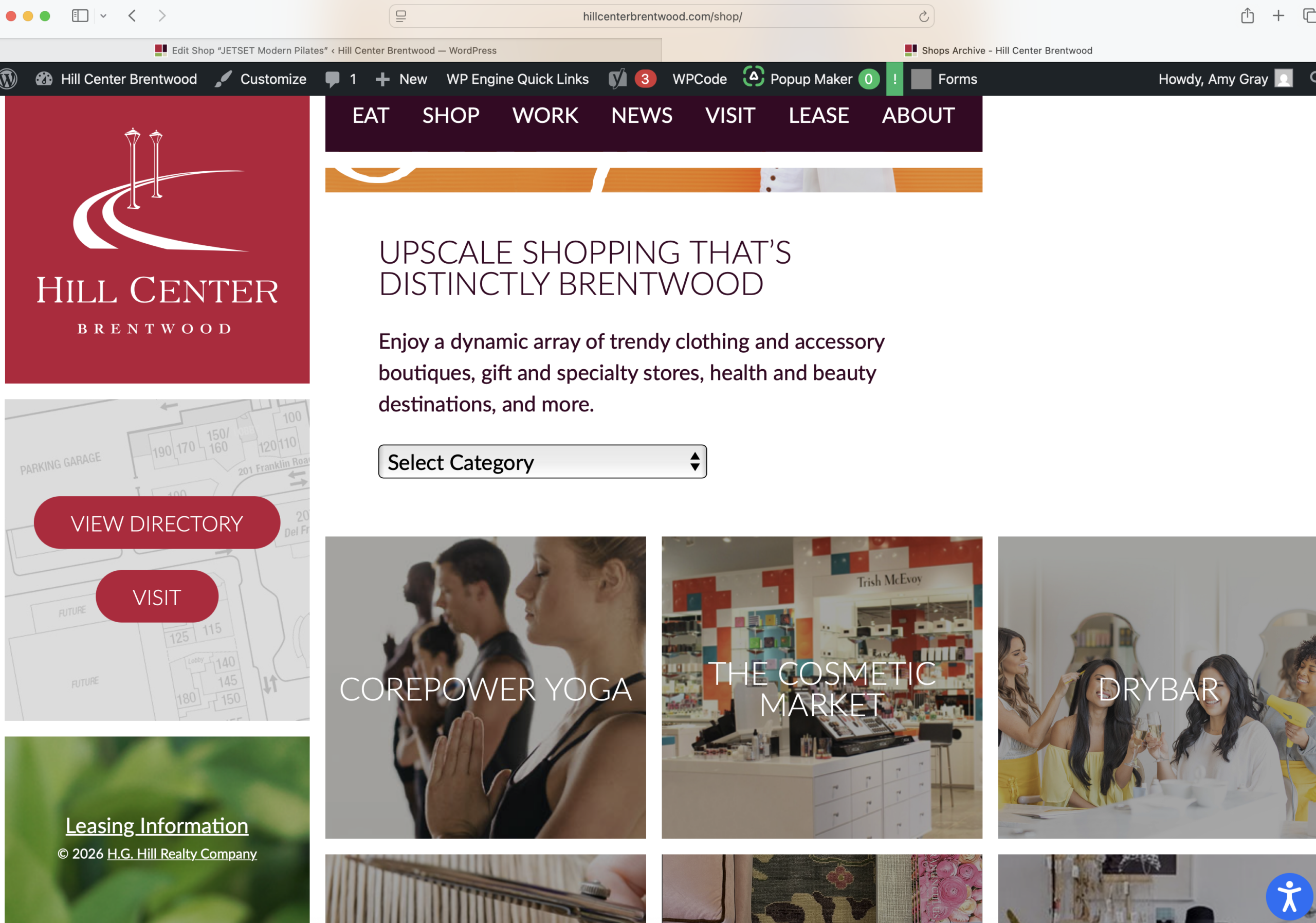Open the Select Category dropdown
The image size is (1316, 923).
point(542,462)
